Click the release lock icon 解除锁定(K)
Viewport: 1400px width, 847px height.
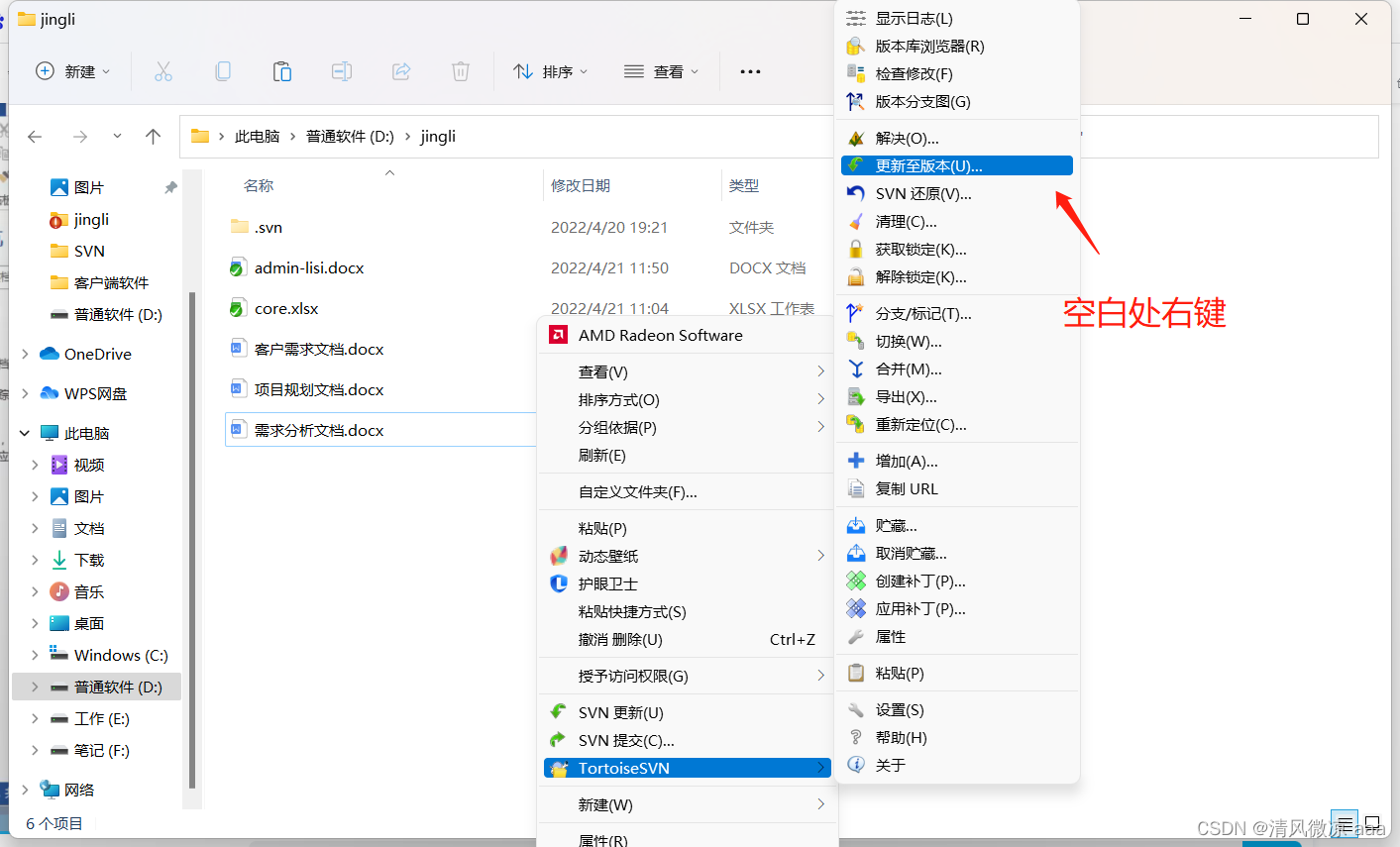click(856, 277)
